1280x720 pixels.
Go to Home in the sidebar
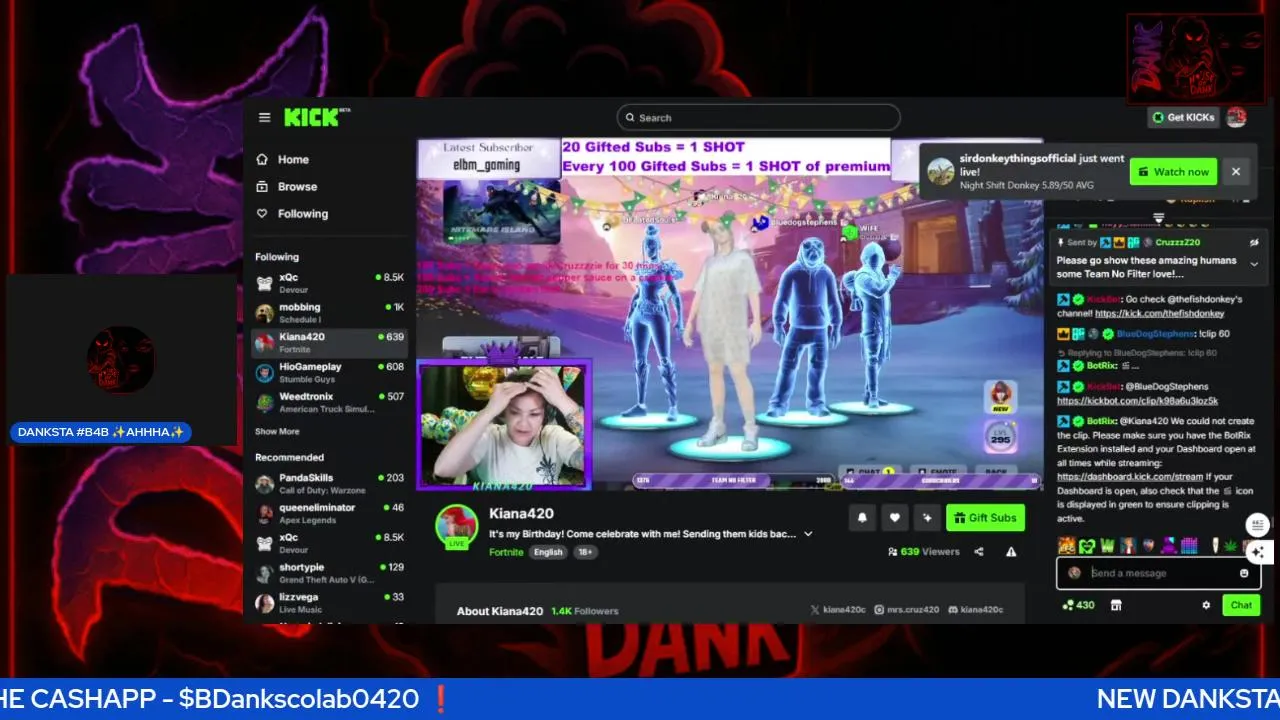[x=282, y=159]
